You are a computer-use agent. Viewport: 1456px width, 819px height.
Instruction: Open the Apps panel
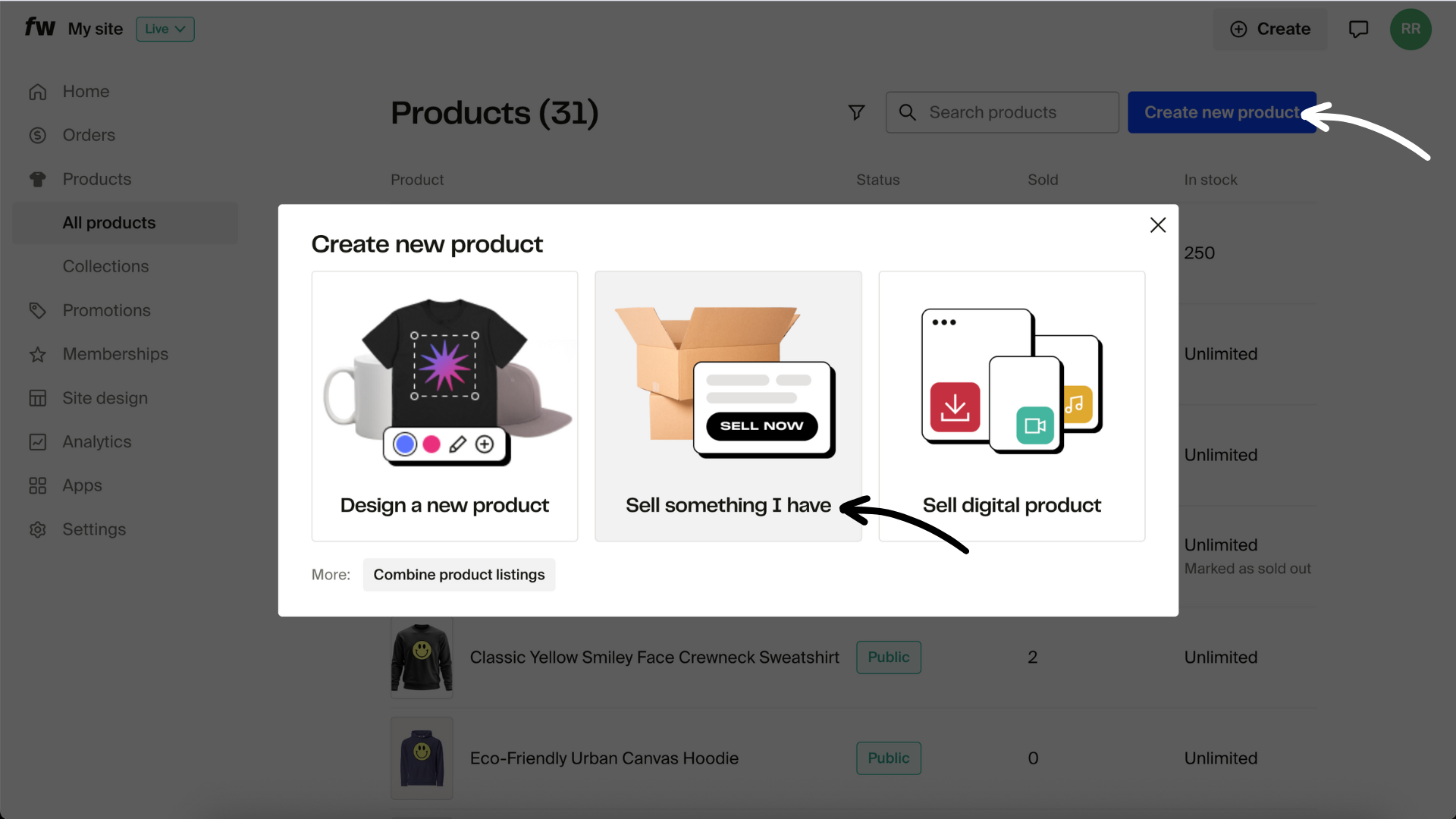point(82,485)
